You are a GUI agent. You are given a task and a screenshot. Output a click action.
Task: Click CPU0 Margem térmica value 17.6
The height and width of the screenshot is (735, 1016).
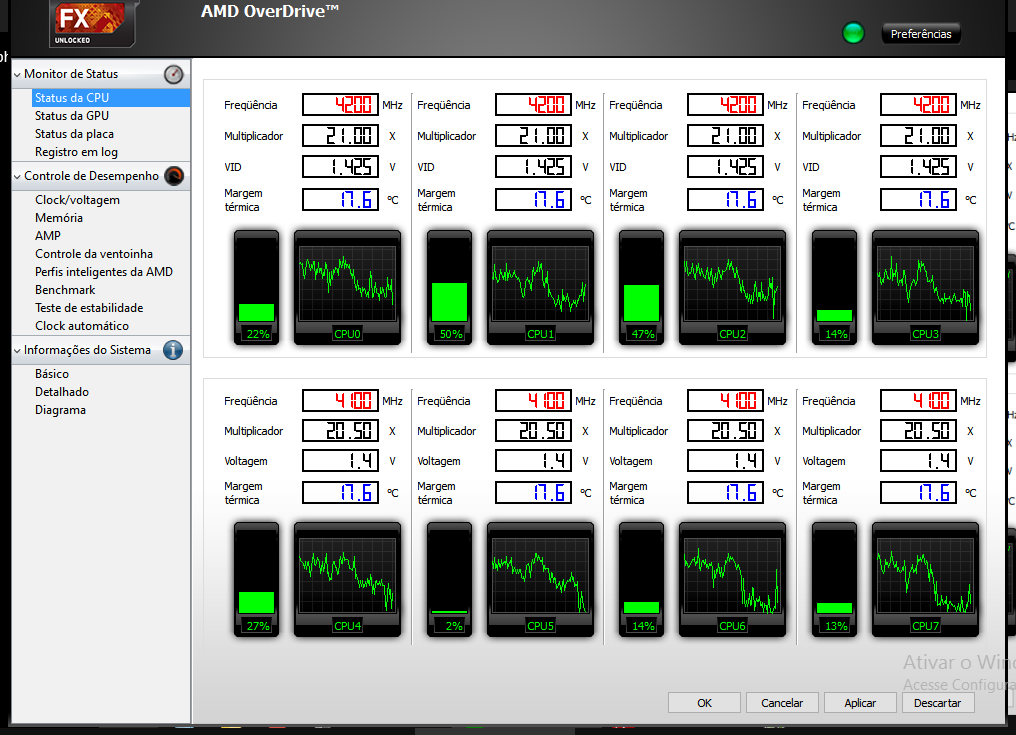[x=340, y=200]
